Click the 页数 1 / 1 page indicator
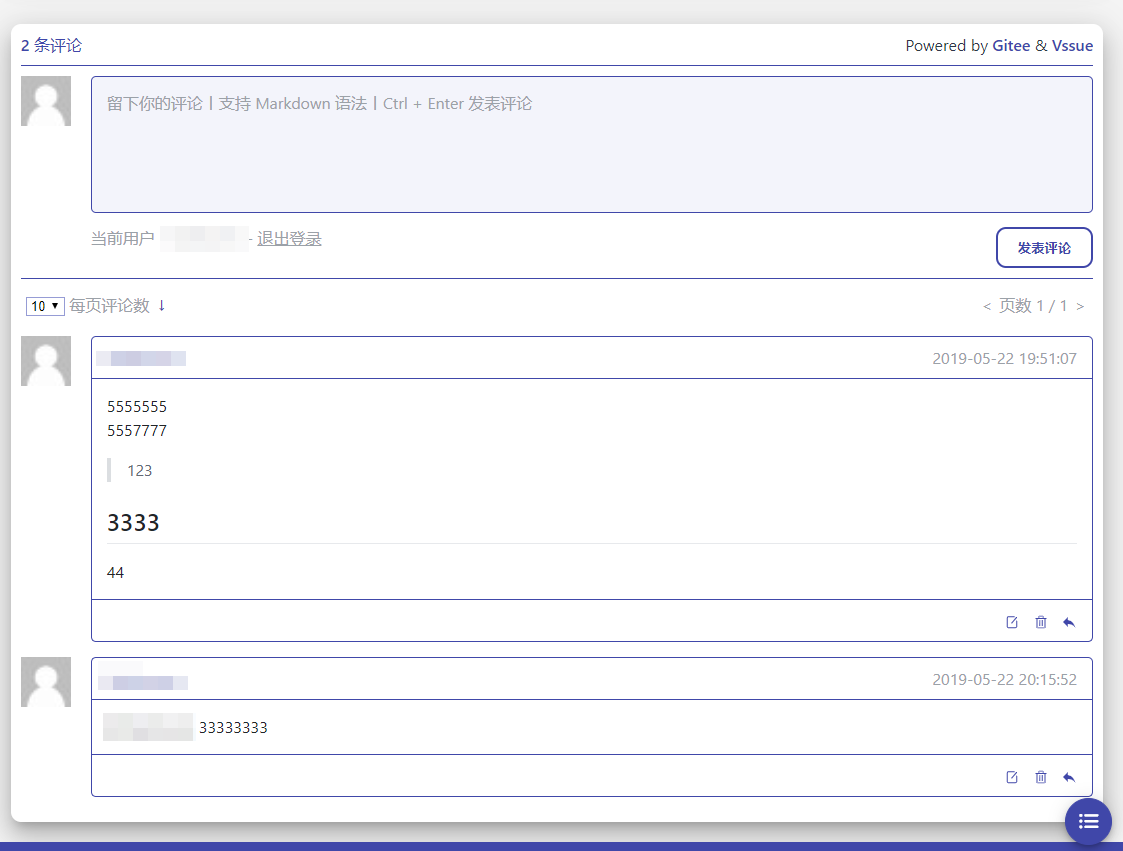Image resolution: width=1123 pixels, height=851 pixels. coord(1033,306)
